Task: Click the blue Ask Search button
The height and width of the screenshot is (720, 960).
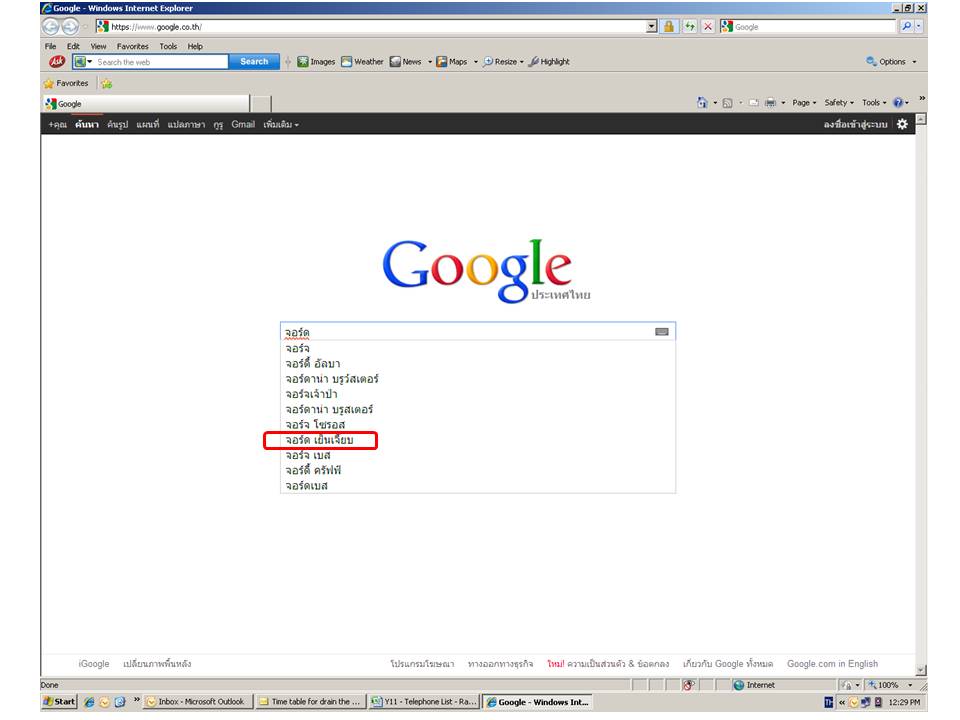Action: pyautogui.click(x=254, y=62)
